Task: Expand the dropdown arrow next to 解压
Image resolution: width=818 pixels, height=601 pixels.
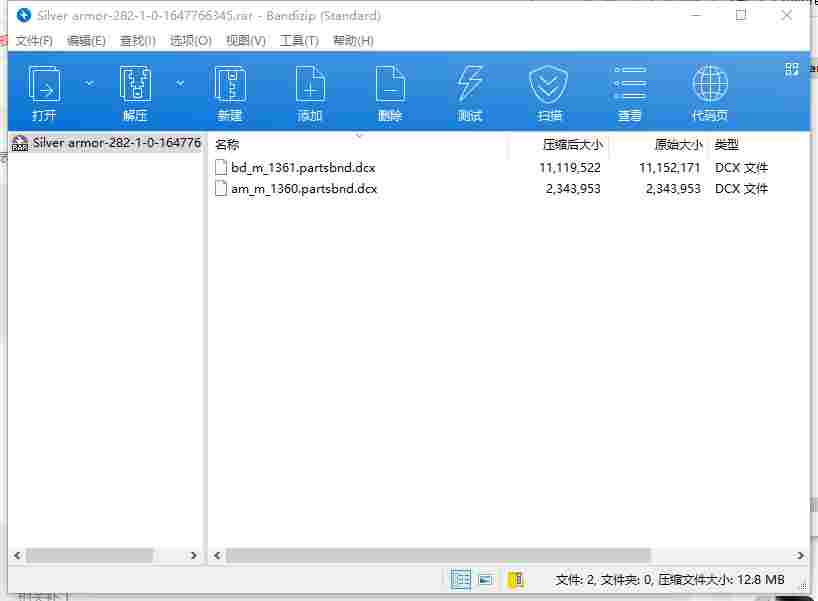Action: pyautogui.click(x=180, y=83)
